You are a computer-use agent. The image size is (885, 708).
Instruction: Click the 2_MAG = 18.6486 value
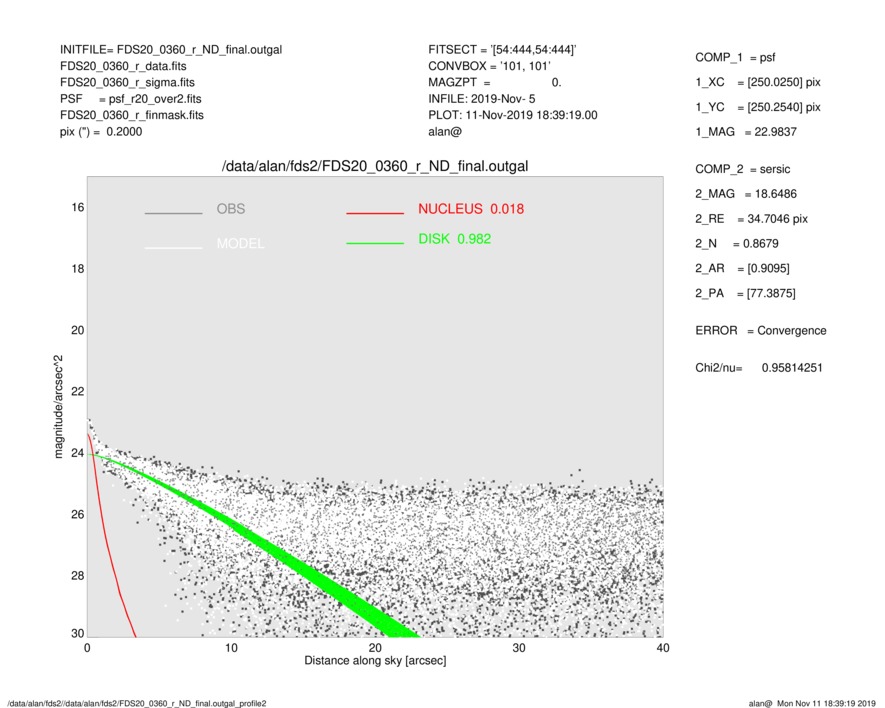click(x=746, y=194)
